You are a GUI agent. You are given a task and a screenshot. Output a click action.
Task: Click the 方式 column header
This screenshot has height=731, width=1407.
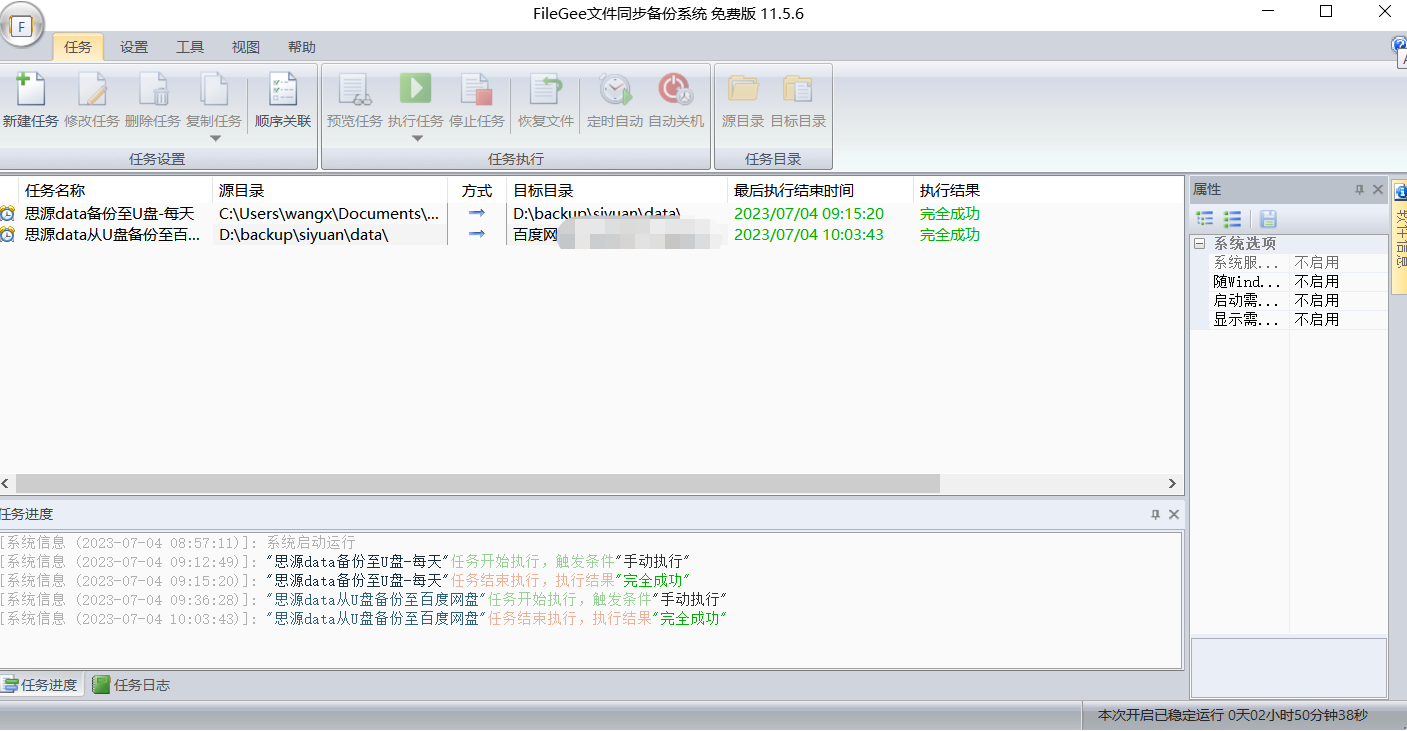pos(477,191)
